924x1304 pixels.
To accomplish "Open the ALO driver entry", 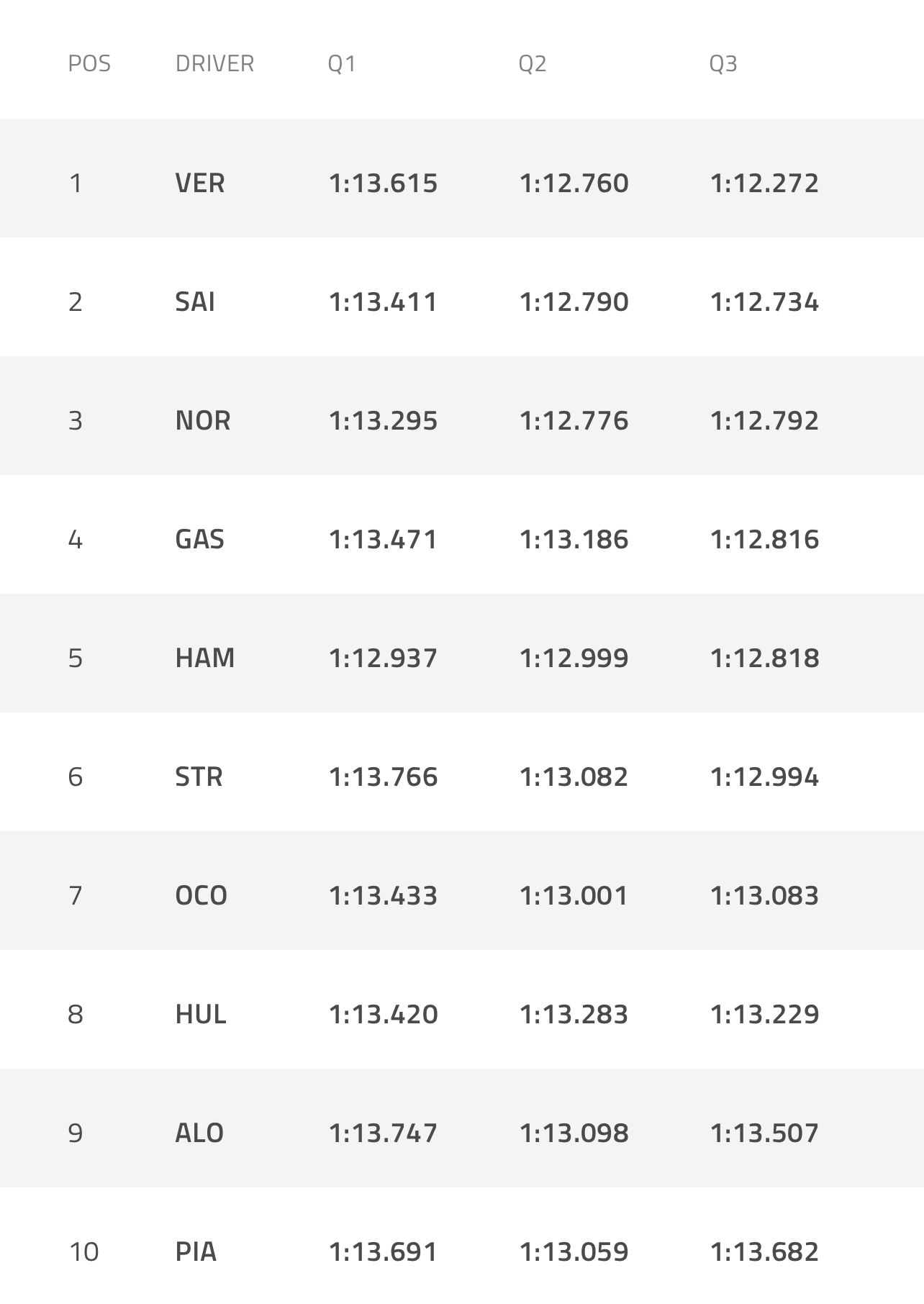I will [199, 1133].
